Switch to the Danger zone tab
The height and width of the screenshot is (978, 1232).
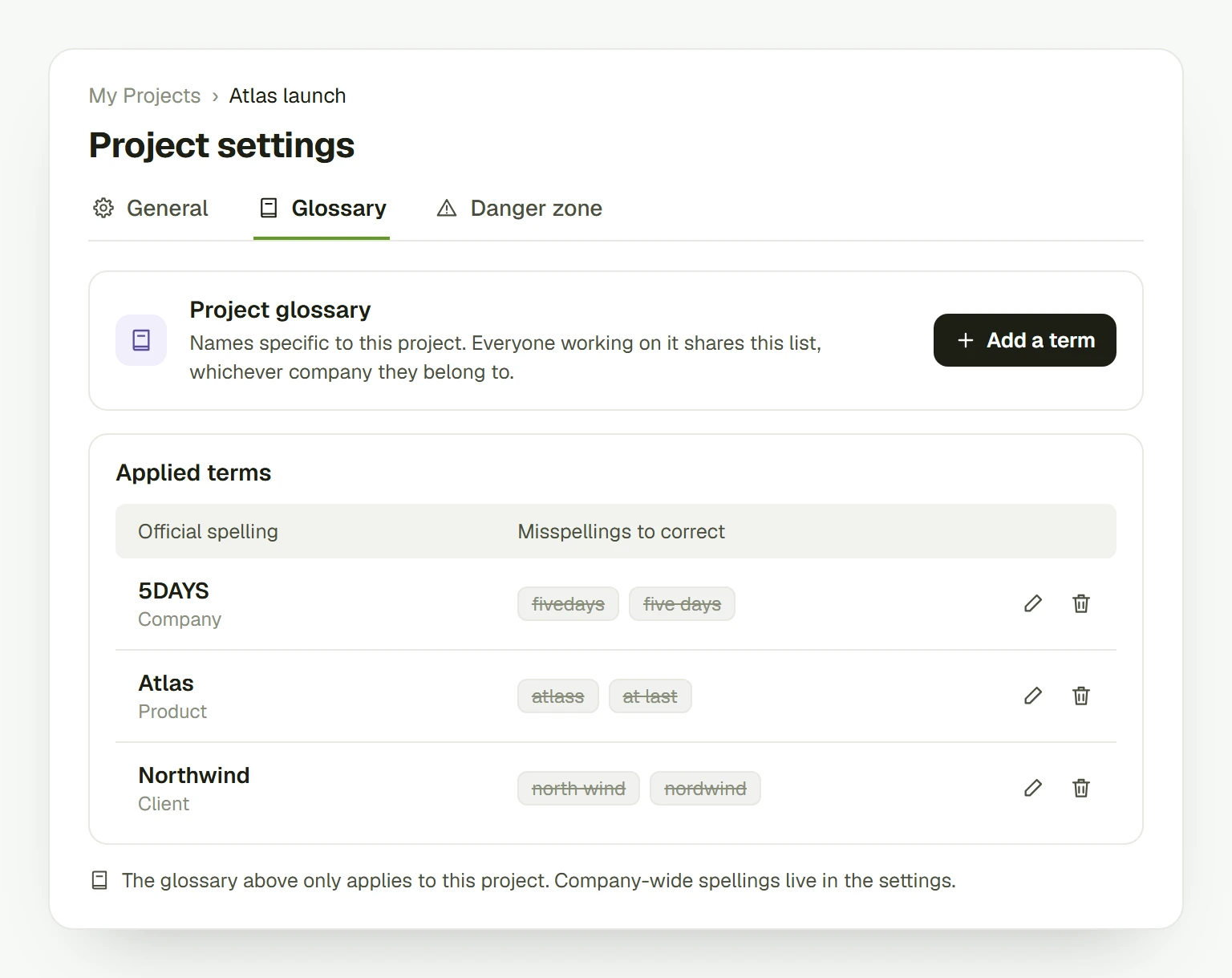519,209
